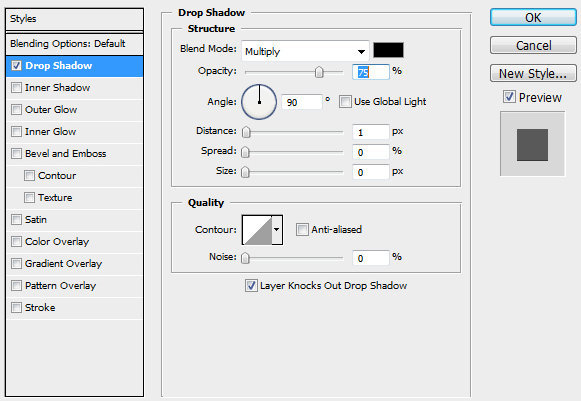Click the New Style... button

coord(533,73)
